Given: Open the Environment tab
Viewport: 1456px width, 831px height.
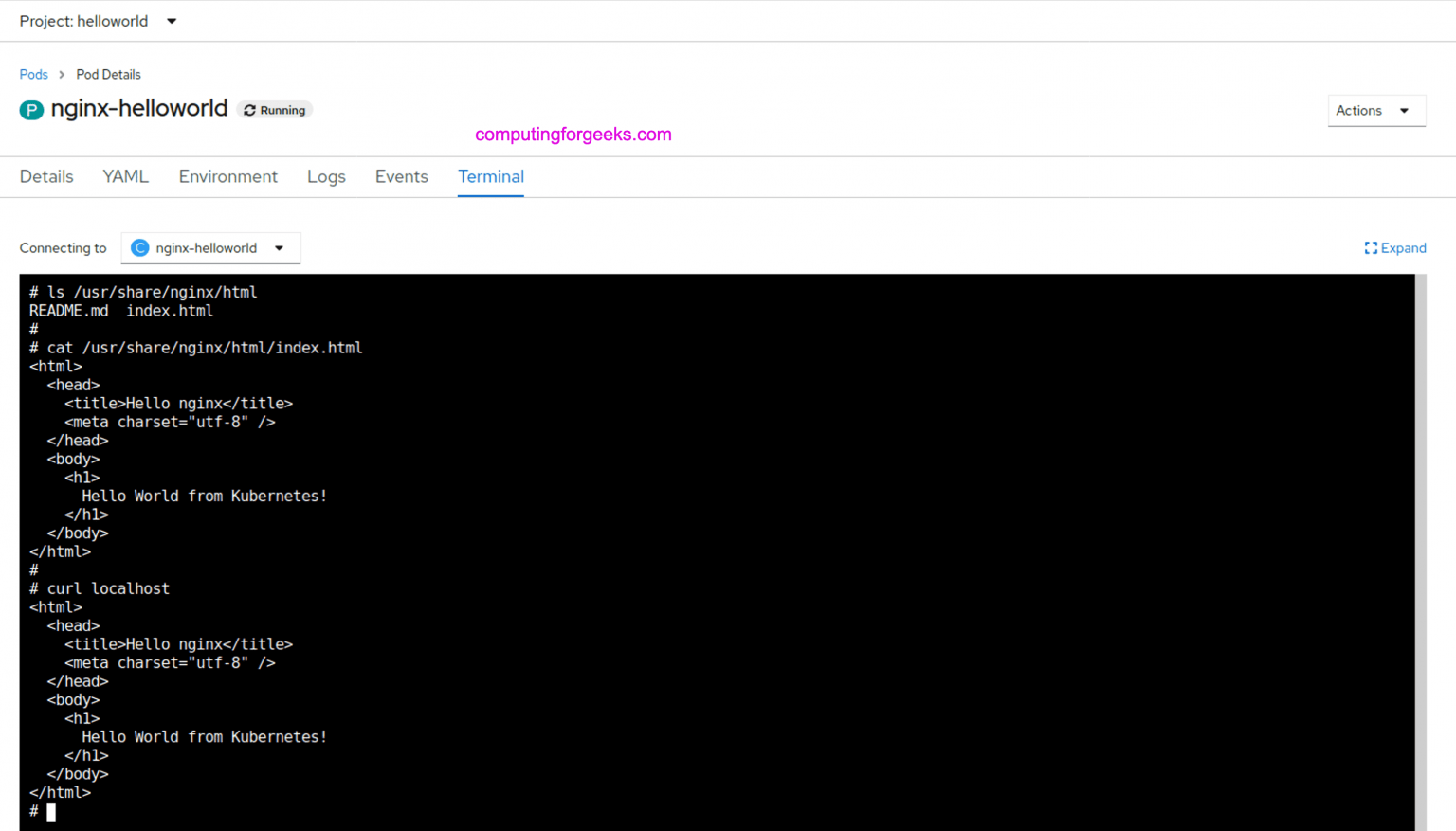Looking at the screenshot, I should [x=227, y=176].
